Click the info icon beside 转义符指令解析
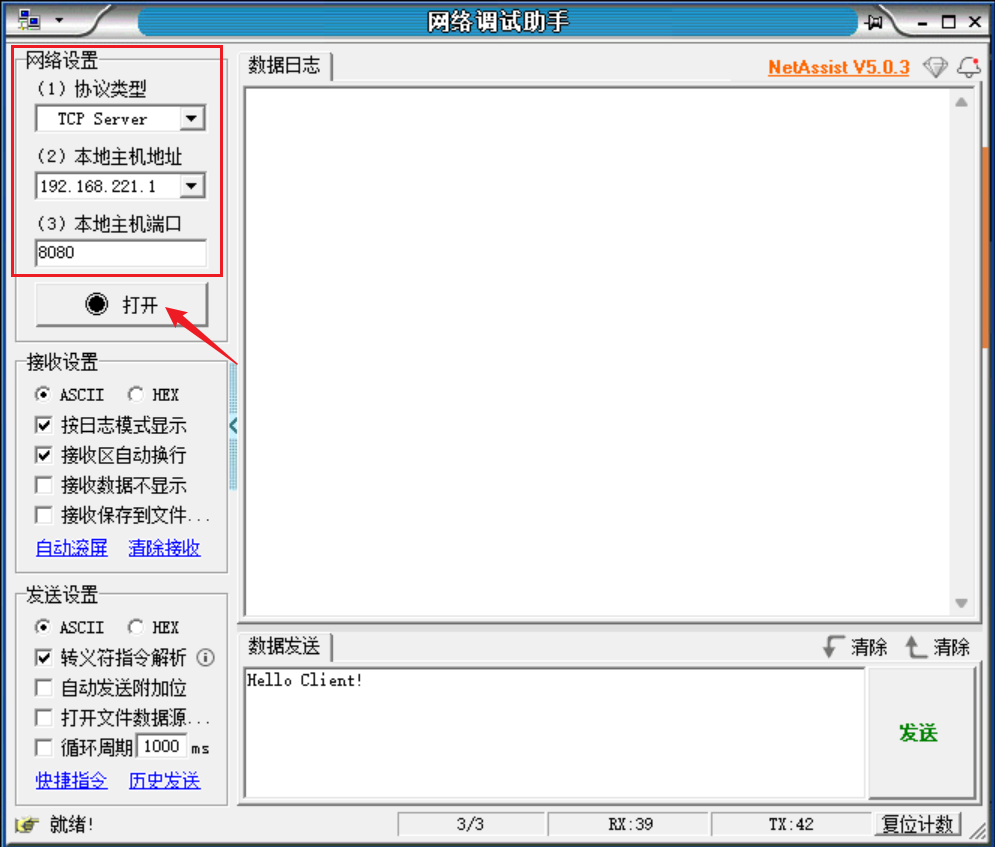The image size is (995, 847). coord(205,657)
